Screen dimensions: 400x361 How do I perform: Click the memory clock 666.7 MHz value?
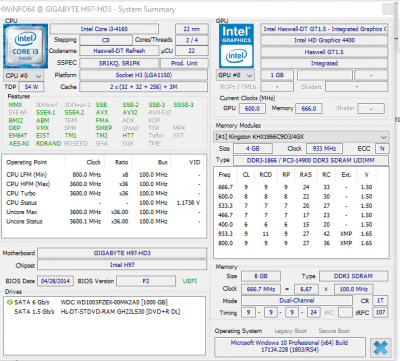click(x=261, y=289)
